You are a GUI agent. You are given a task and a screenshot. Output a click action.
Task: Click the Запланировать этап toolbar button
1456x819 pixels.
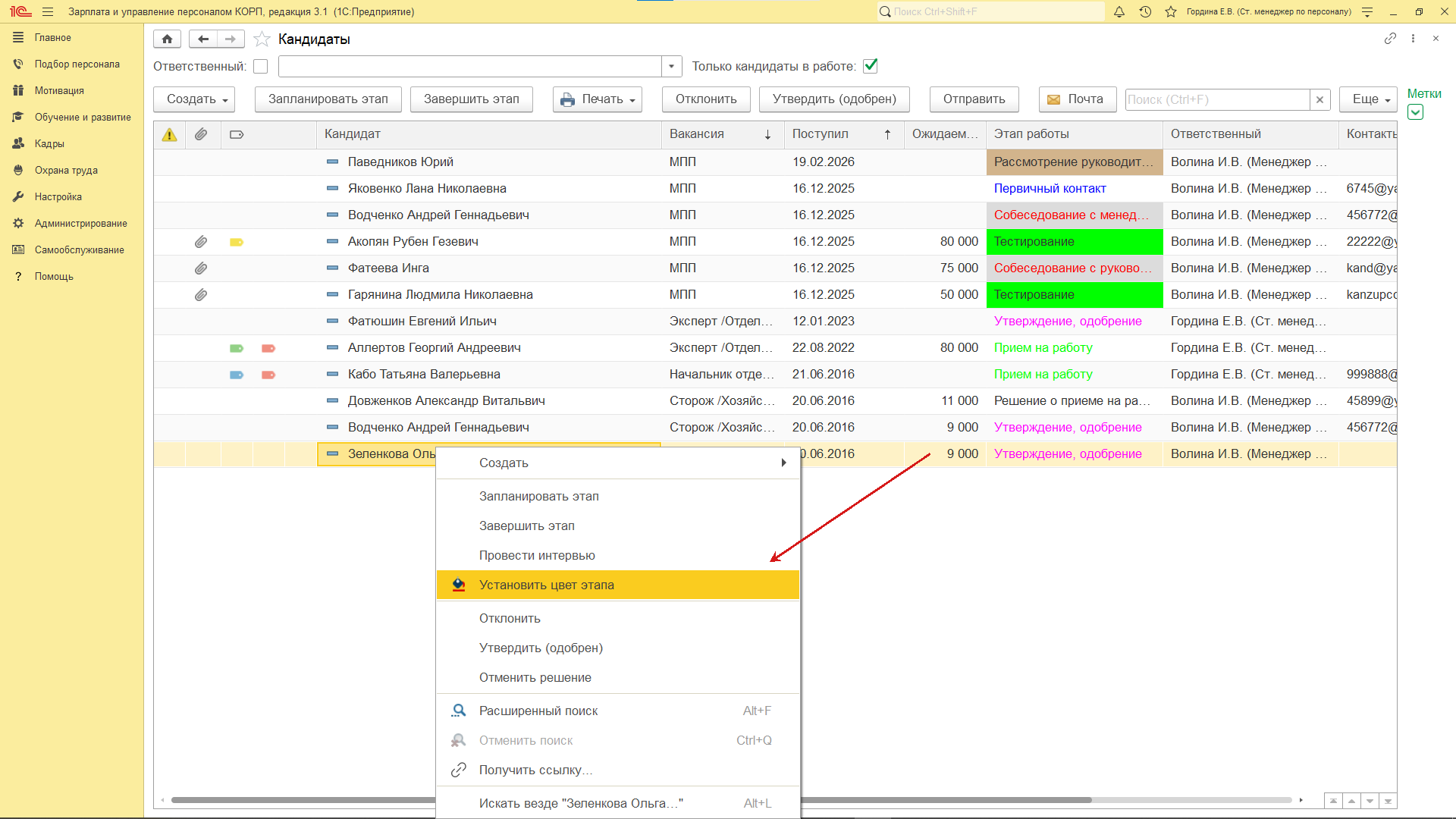(328, 99)
